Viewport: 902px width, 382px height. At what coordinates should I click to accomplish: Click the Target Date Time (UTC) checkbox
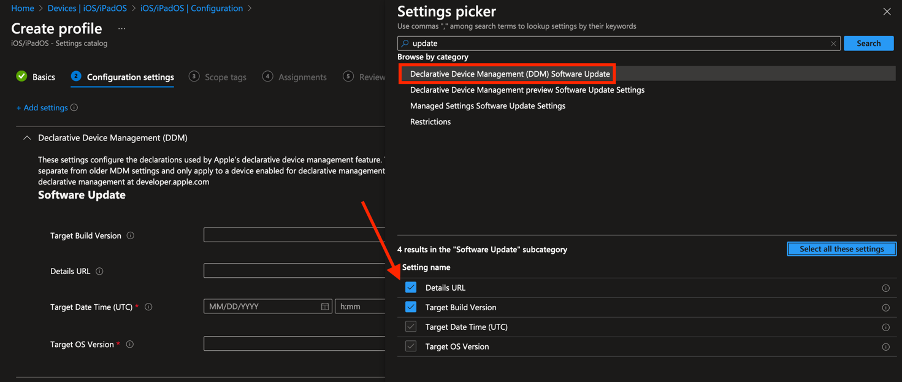[411, 327]
